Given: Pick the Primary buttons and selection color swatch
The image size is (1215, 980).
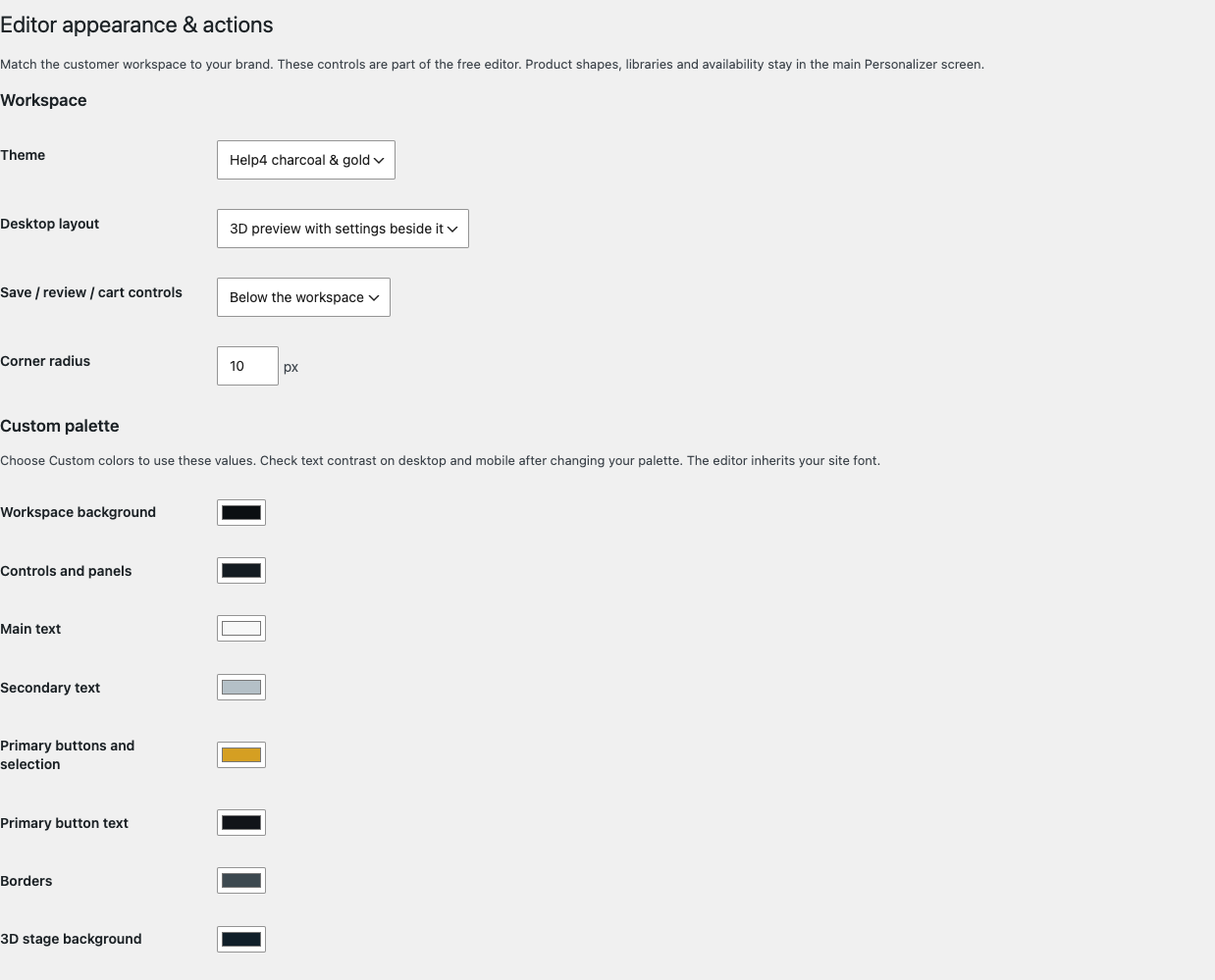Looking at the screenshot, I should point(241,754).
